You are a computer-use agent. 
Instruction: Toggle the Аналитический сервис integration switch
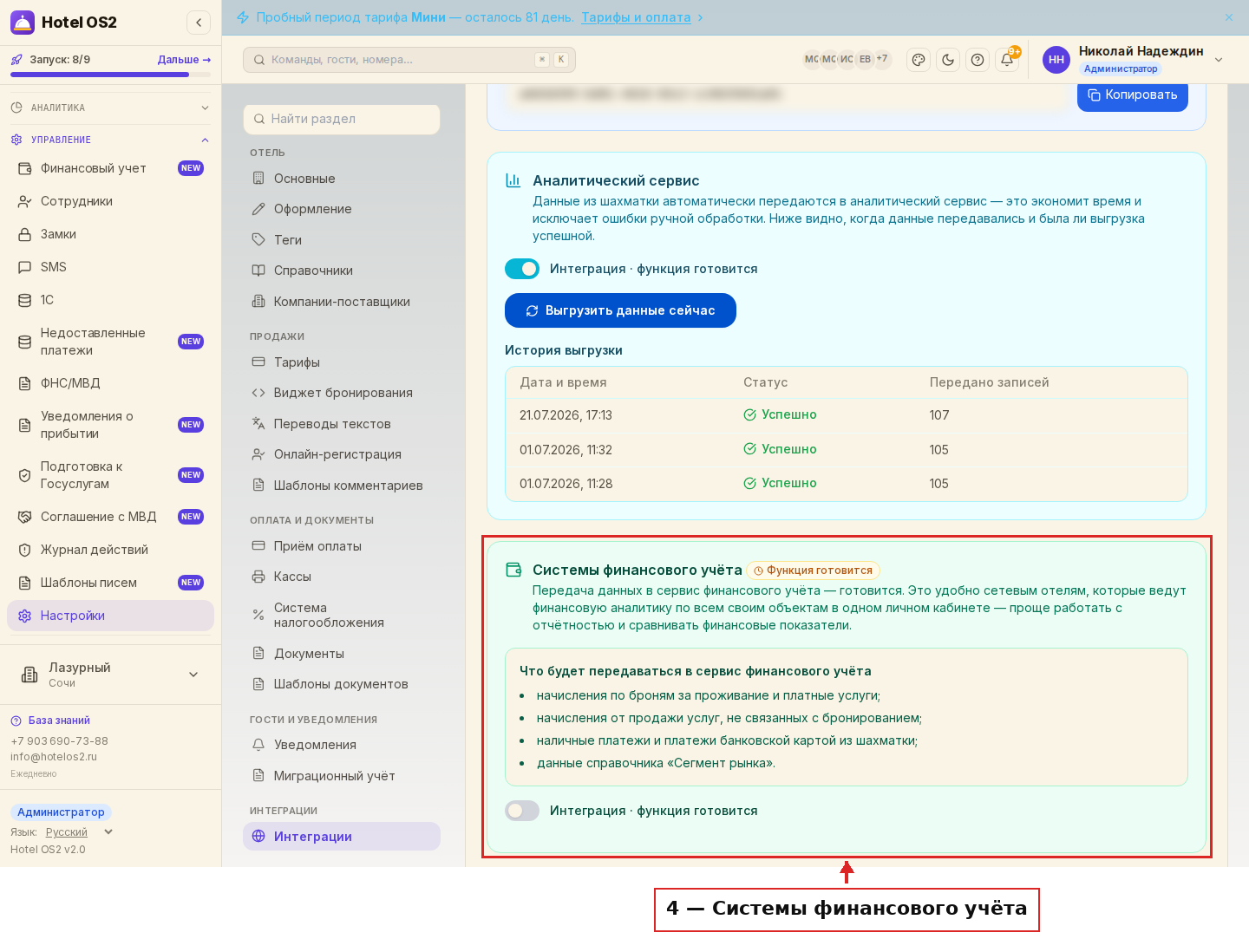(x=522, y=269)
